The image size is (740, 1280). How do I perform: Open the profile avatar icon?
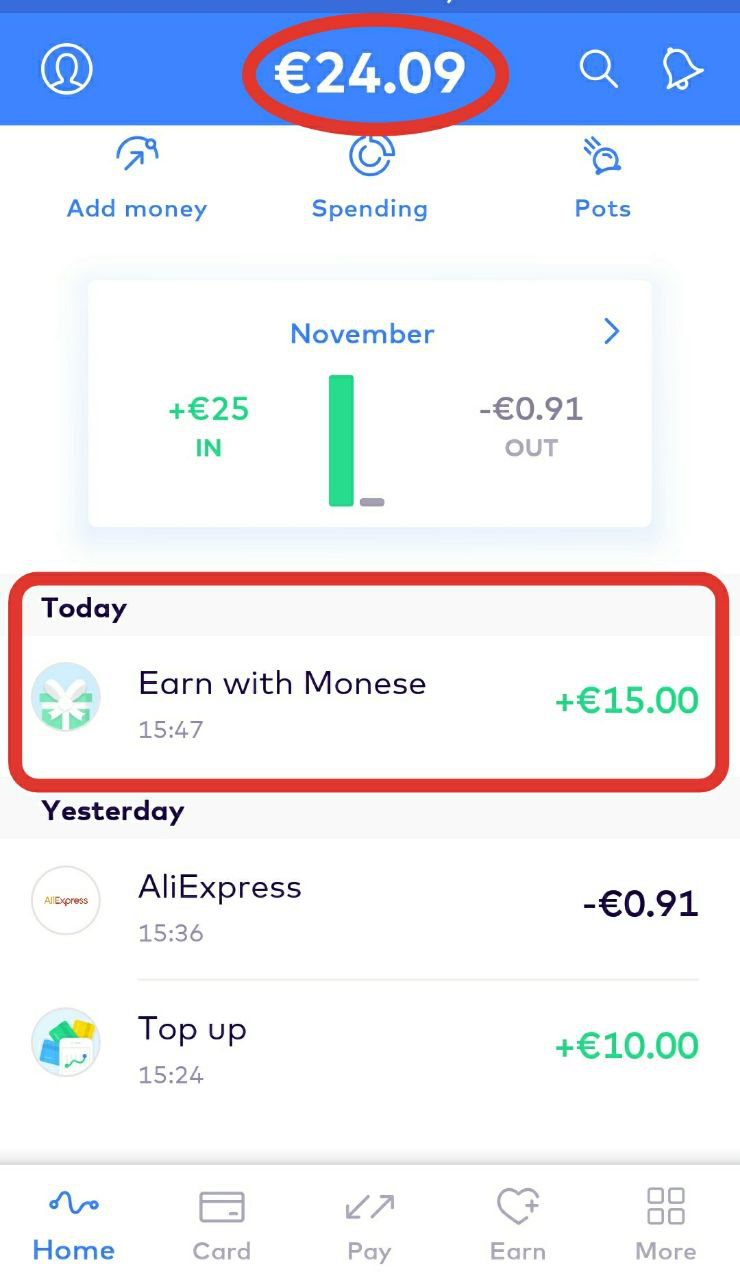click(66, 70)
